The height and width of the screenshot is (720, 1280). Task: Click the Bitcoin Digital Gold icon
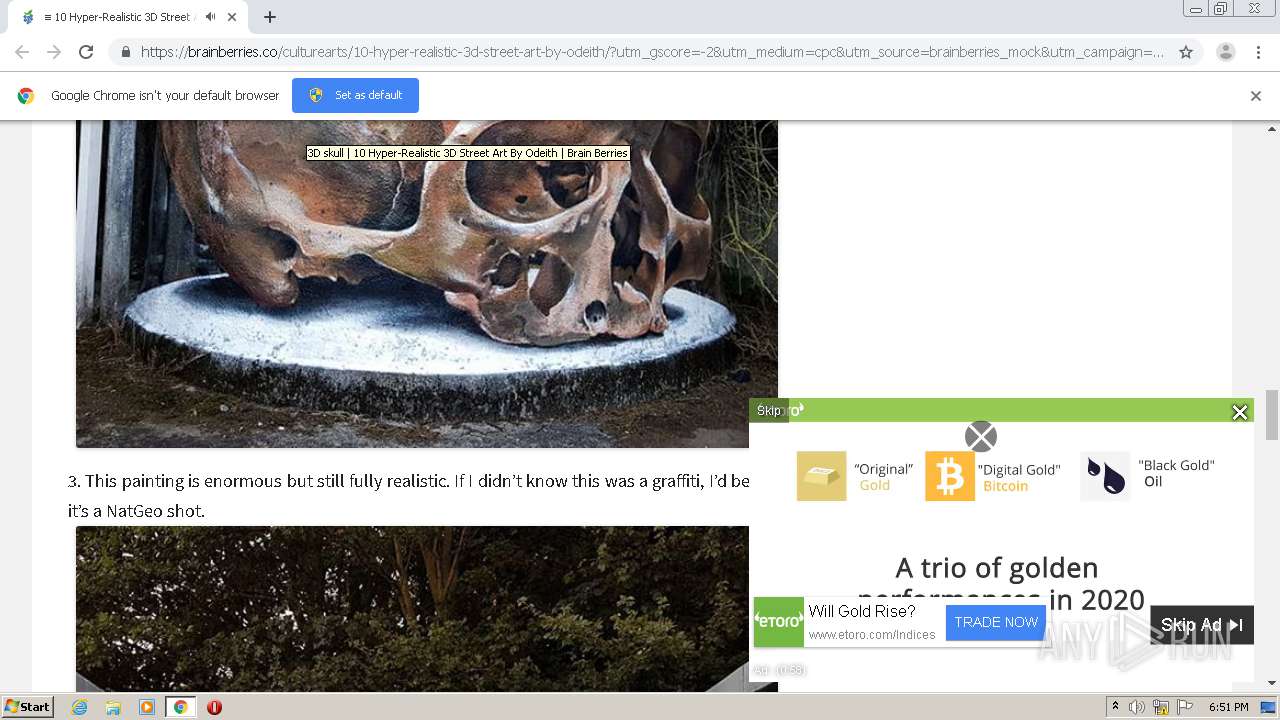950,476
